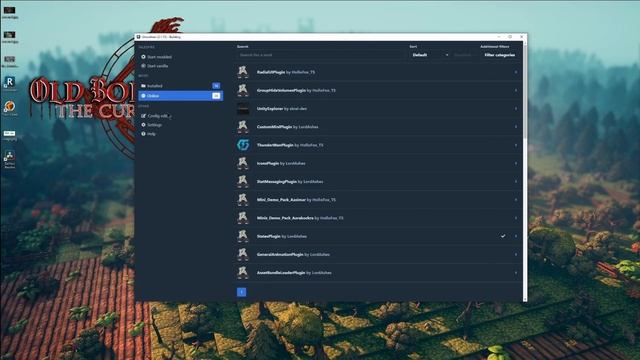Click the icon beside Start vanilla

tap(143, 66)
